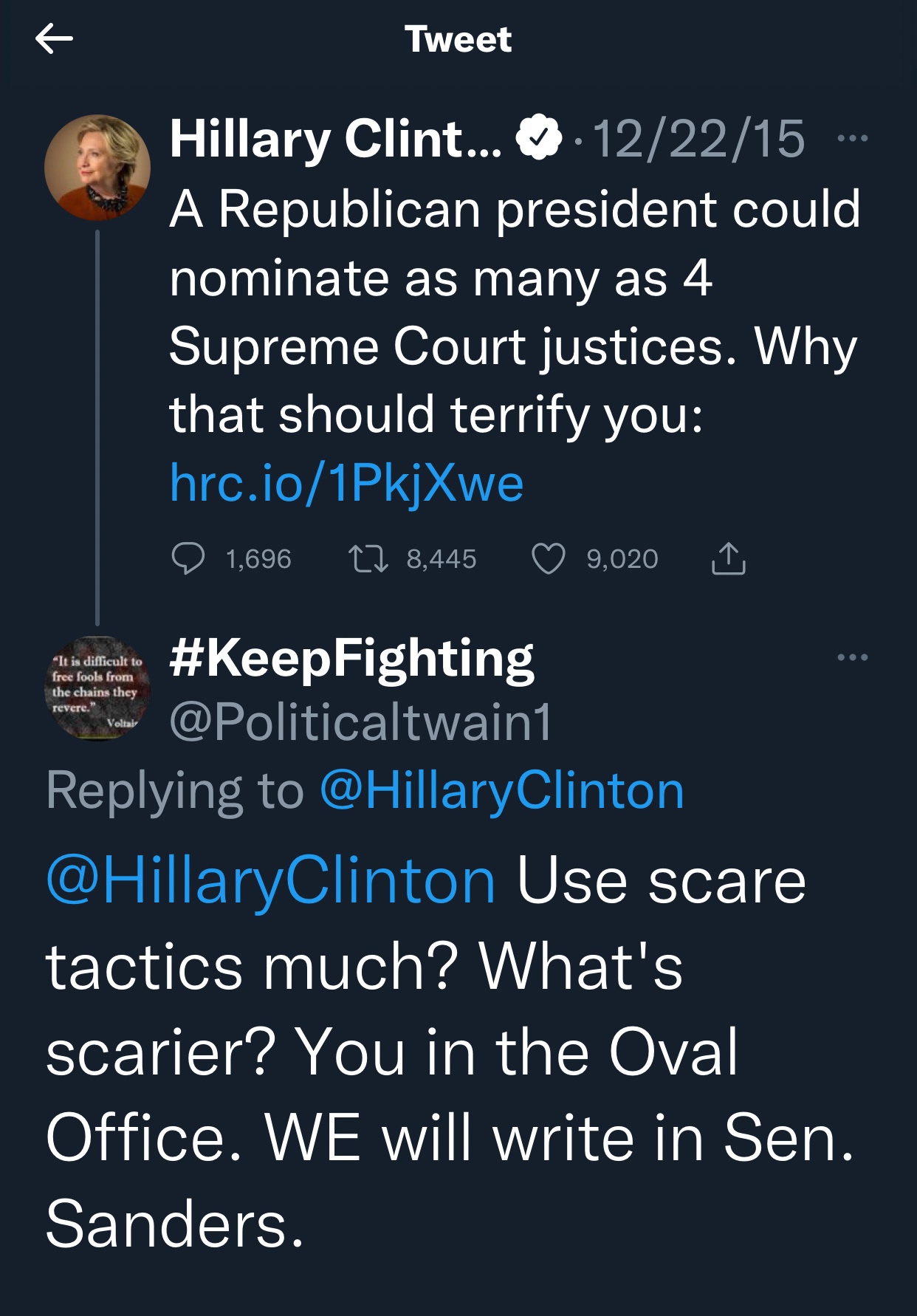Tap @HillaryClinton mention in reply text
This screenshot has height=1316, width=917.
coord(270,881)
